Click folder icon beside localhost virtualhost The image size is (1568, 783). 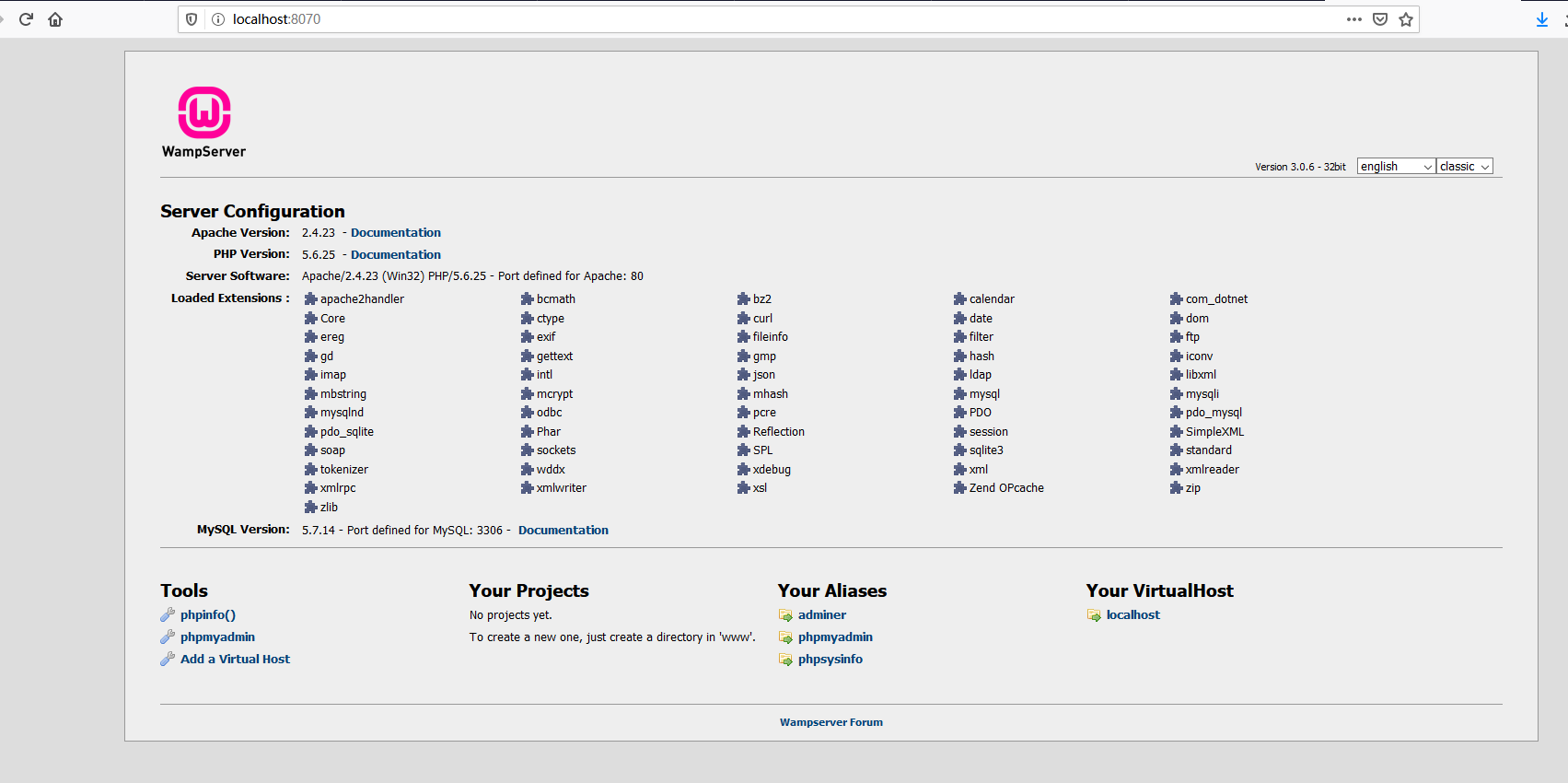[x=1094, y=615]
